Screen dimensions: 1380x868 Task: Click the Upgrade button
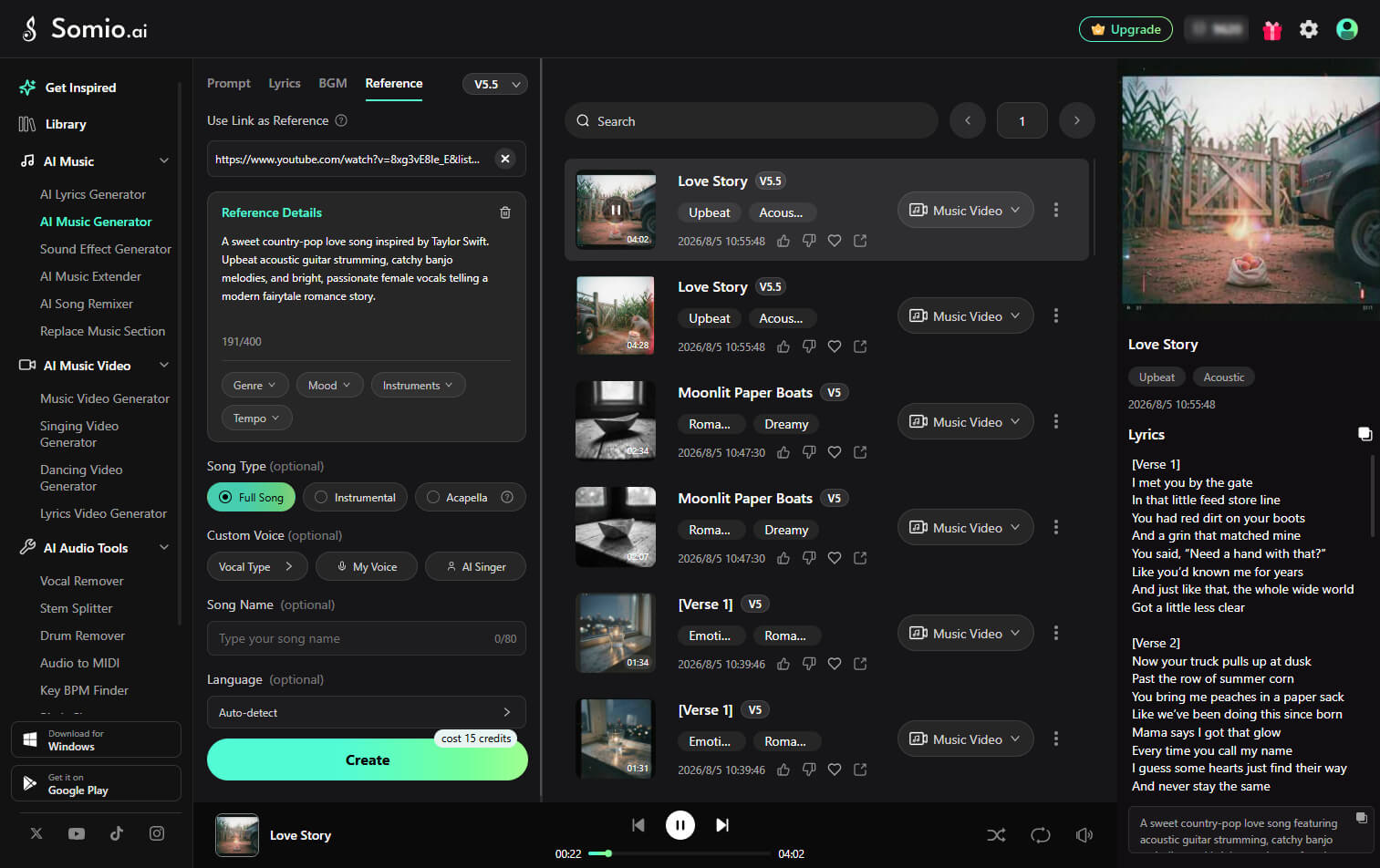click(x=1126, y=29)
